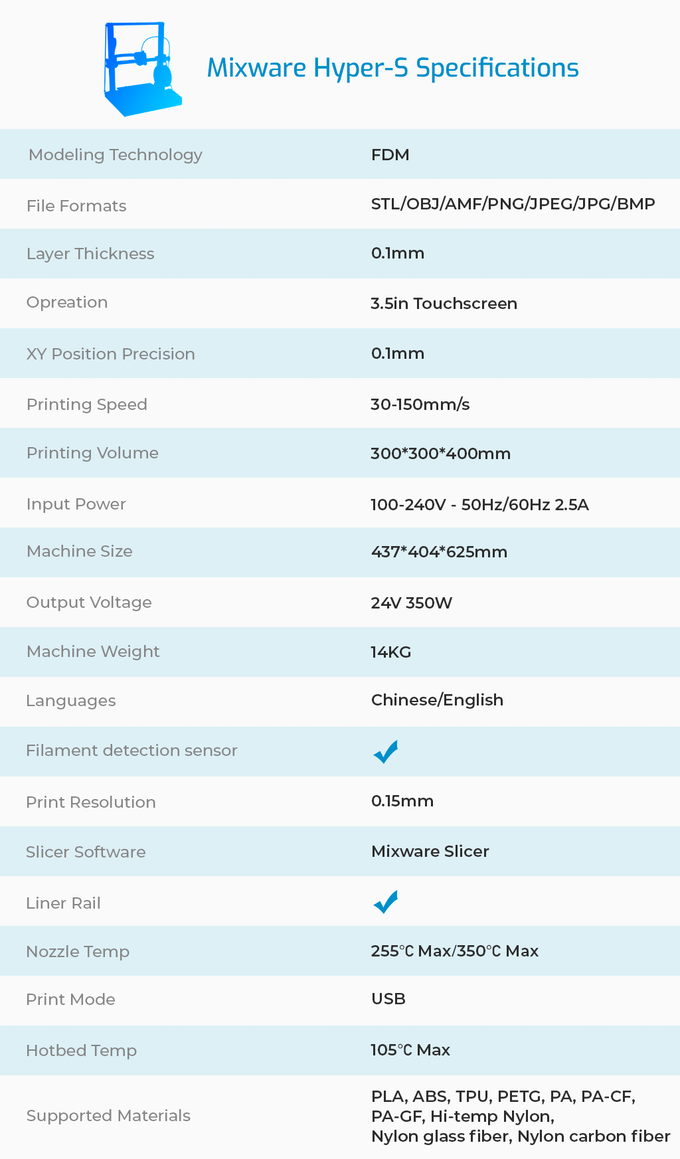Select the Hotbed Temp label
The height and width of the screenshot is (1159, 680).
(81, 1050)
